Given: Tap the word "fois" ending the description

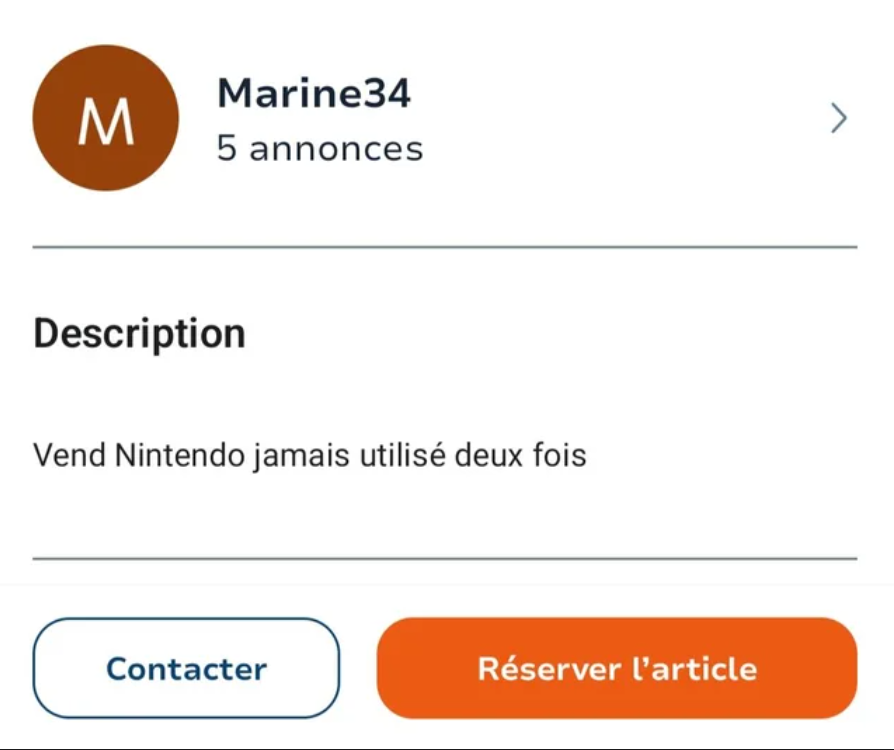Looking at the screenshot, I should click(x=562, y=456).
